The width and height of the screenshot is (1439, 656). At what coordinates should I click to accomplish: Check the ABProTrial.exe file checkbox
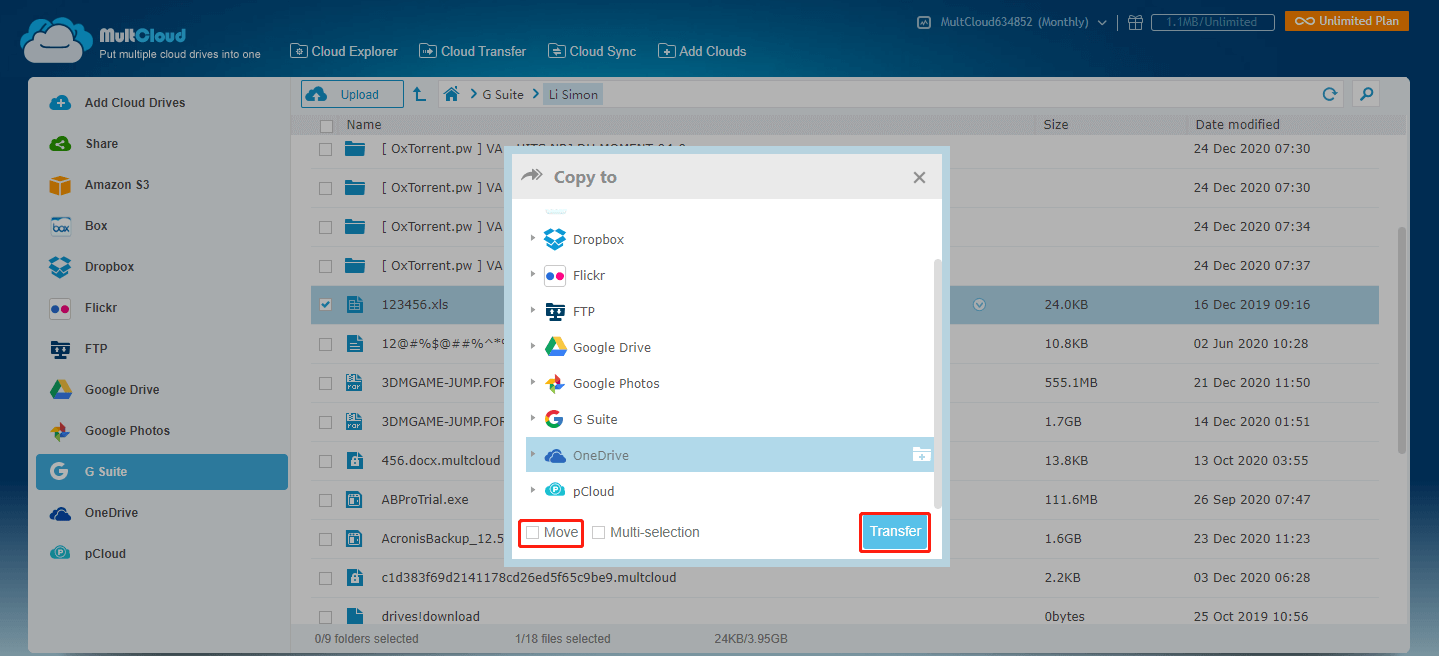326,500
